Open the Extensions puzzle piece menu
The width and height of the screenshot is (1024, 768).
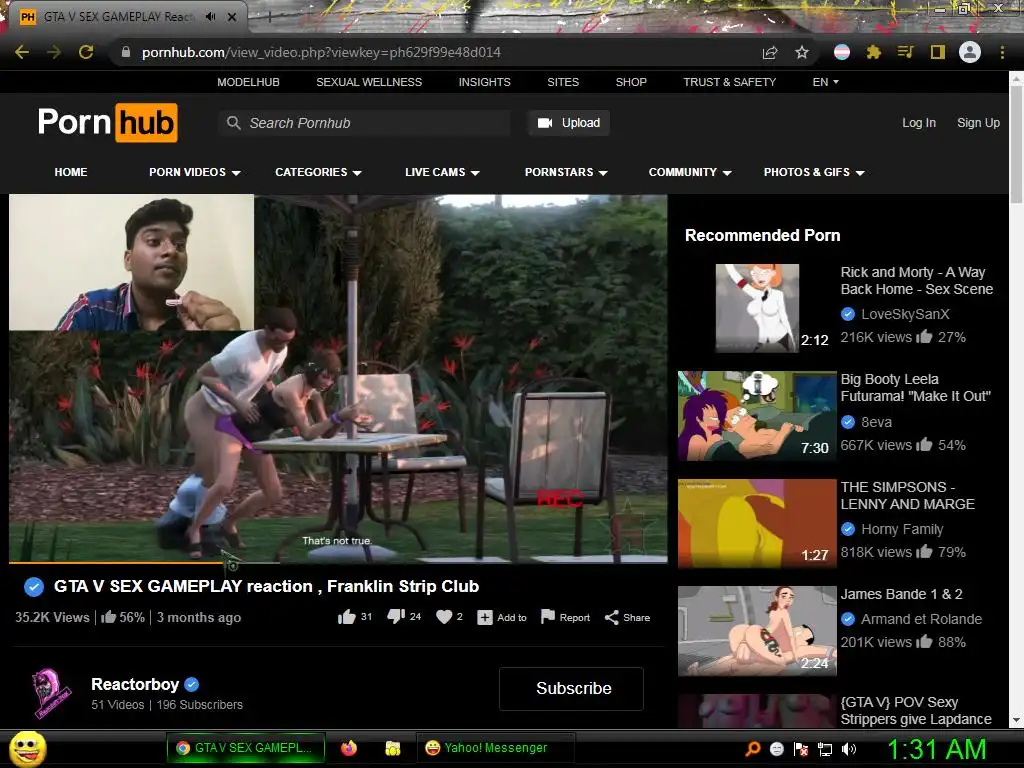pos(874,52)
